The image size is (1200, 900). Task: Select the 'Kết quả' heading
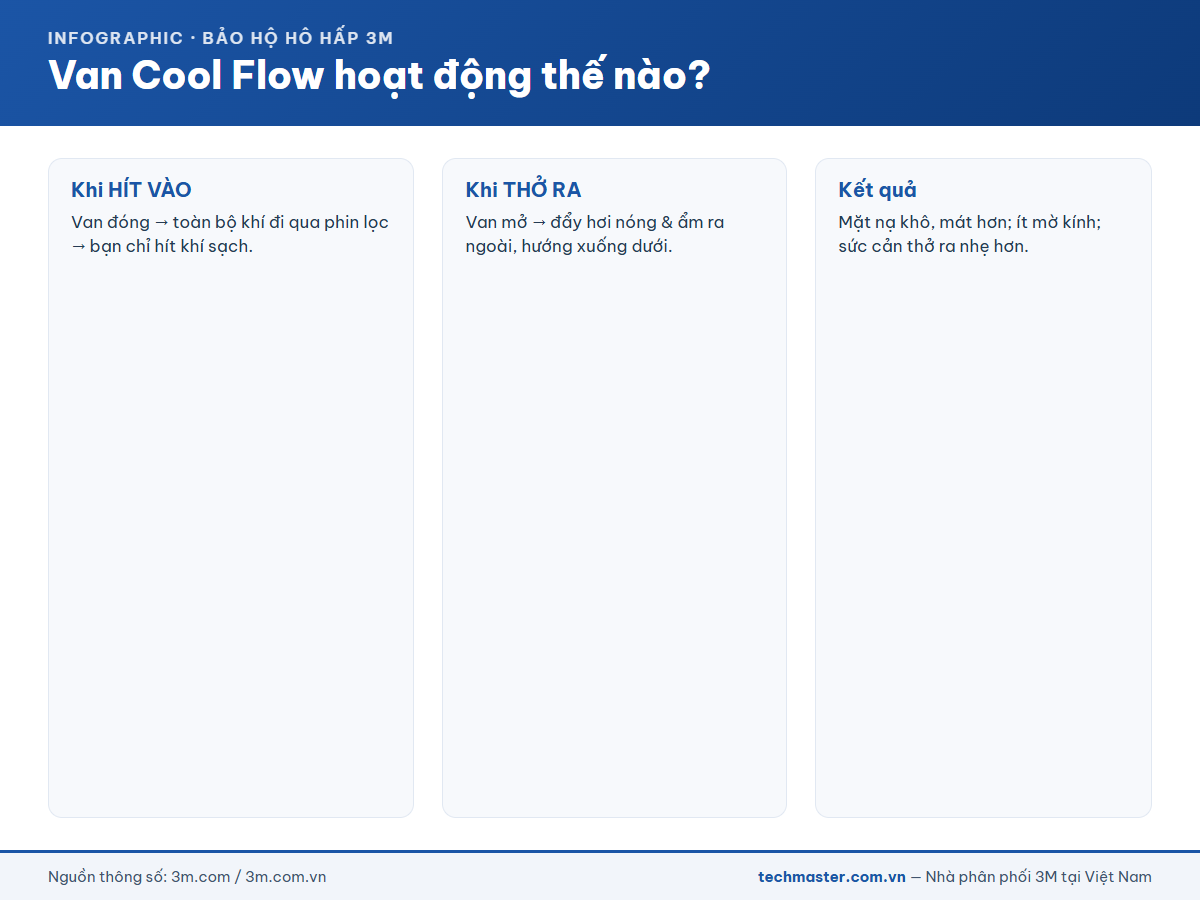click(877, 189)
